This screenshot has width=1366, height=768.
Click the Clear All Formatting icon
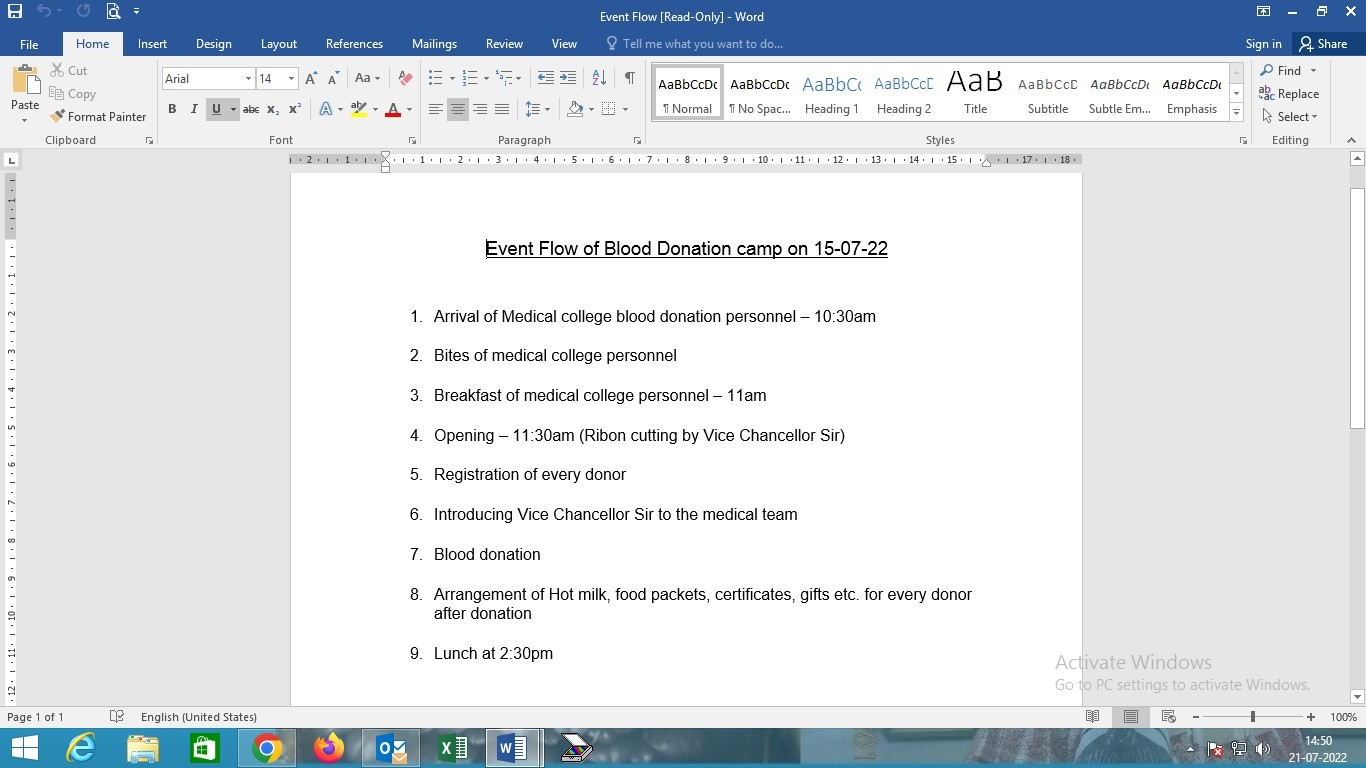coord(405,78)
